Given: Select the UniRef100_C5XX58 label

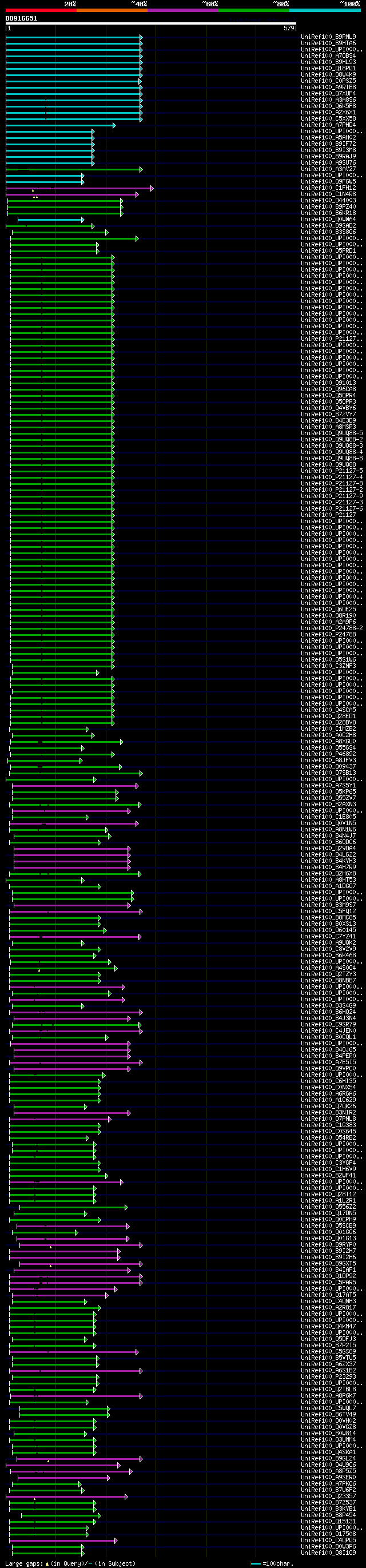Looking at the screenshot, I should tap(328, 119).
